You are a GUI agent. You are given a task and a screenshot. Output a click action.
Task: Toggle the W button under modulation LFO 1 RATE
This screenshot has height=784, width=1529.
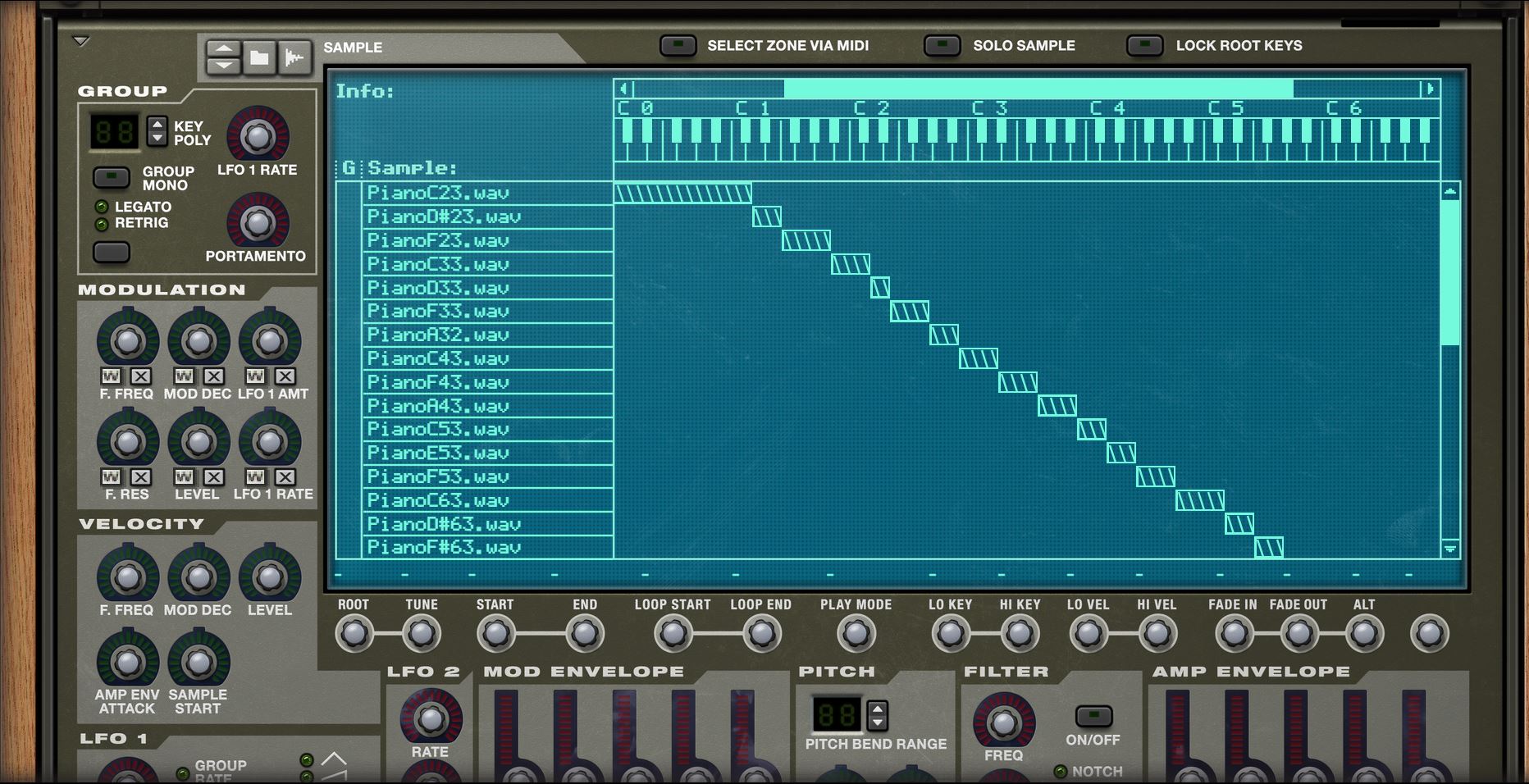pyautogui.click(x=255, y=477)
